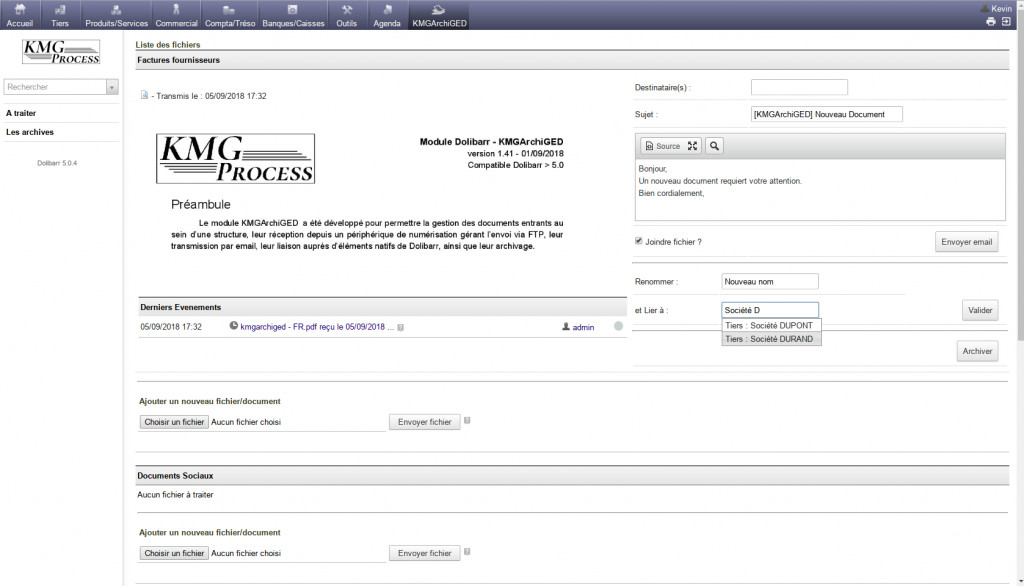This screenshot has width=1024, height=586.
Task: Click the magnifier icon in the editor toolbar
Action: [714, 146]
